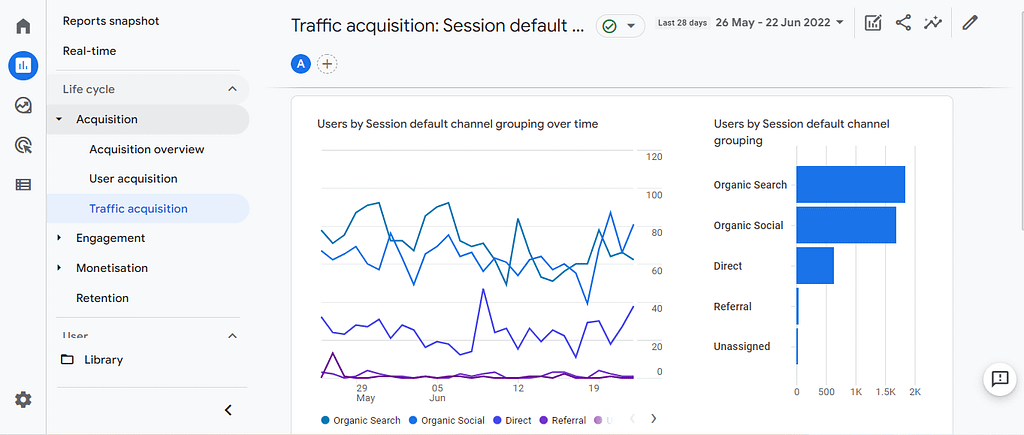Select the Reports bar chart icon
The height and width of the screenshot is (435, 1024).
pos(23,65)
